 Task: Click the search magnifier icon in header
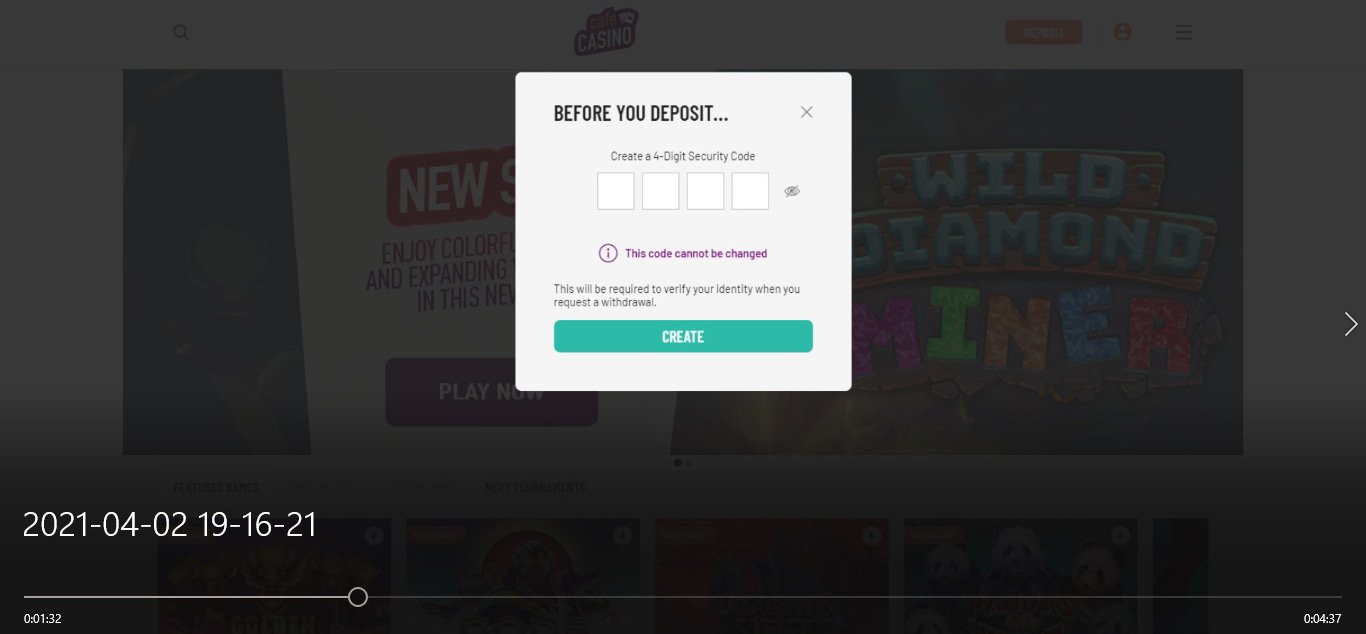click(181, 32)
